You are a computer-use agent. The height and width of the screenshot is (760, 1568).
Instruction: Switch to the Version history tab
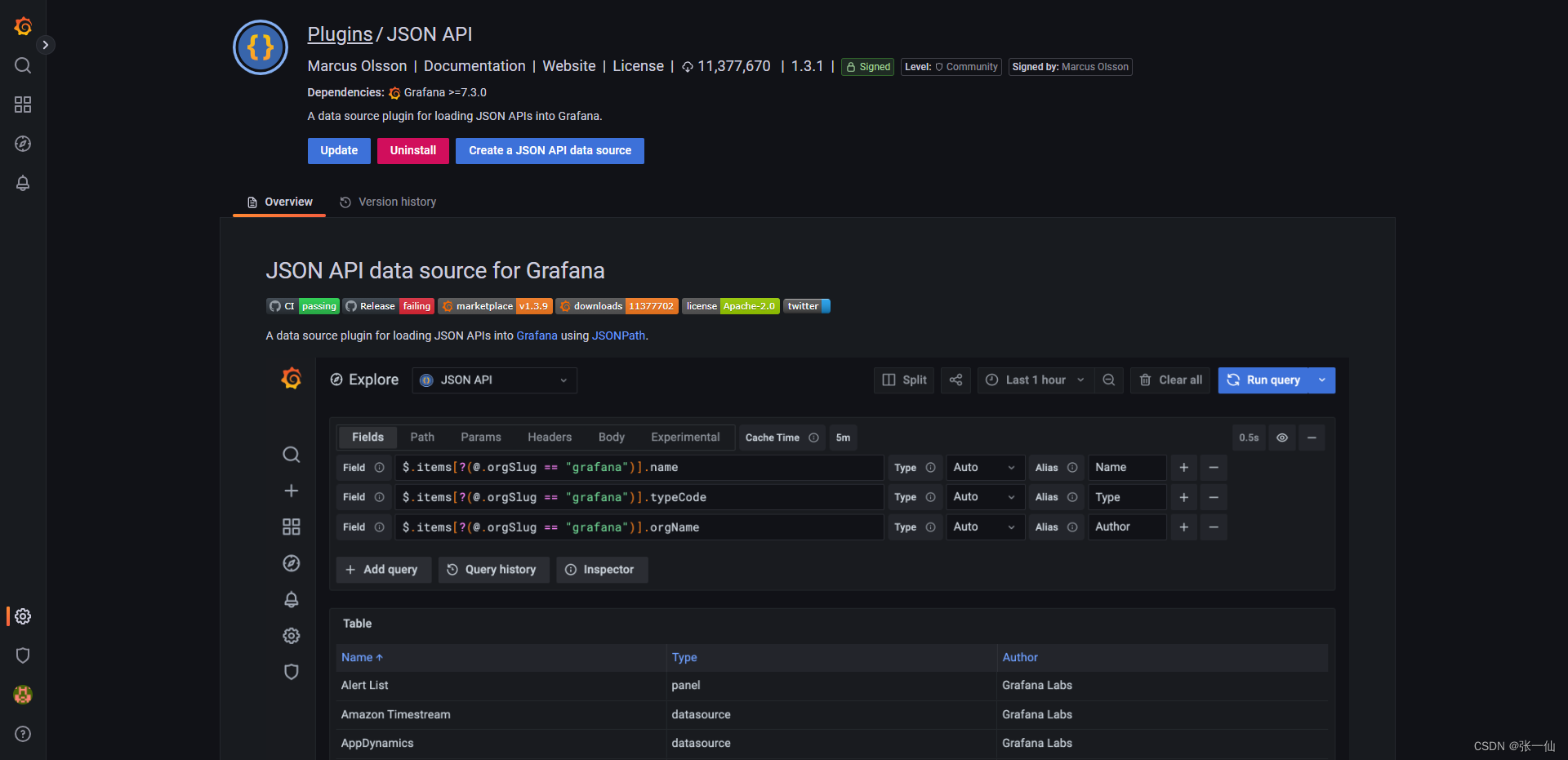pos(397,202)
